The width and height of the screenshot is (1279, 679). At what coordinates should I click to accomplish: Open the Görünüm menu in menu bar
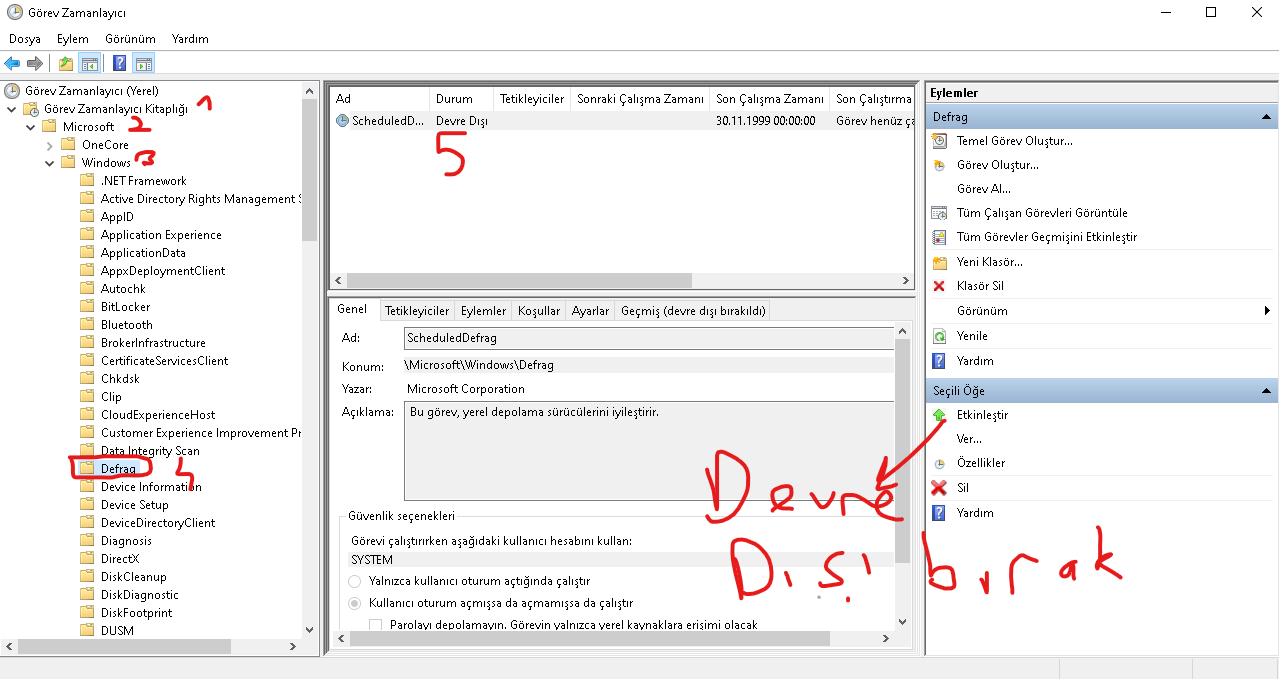click(x=130, y=38)
